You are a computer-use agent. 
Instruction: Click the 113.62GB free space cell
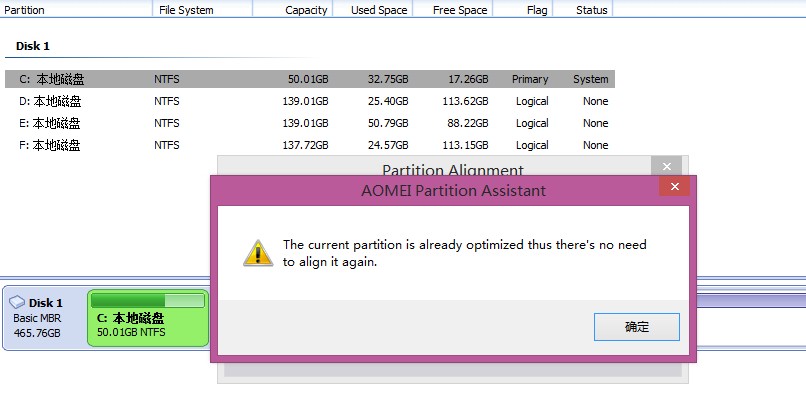[x=465, y=101]
